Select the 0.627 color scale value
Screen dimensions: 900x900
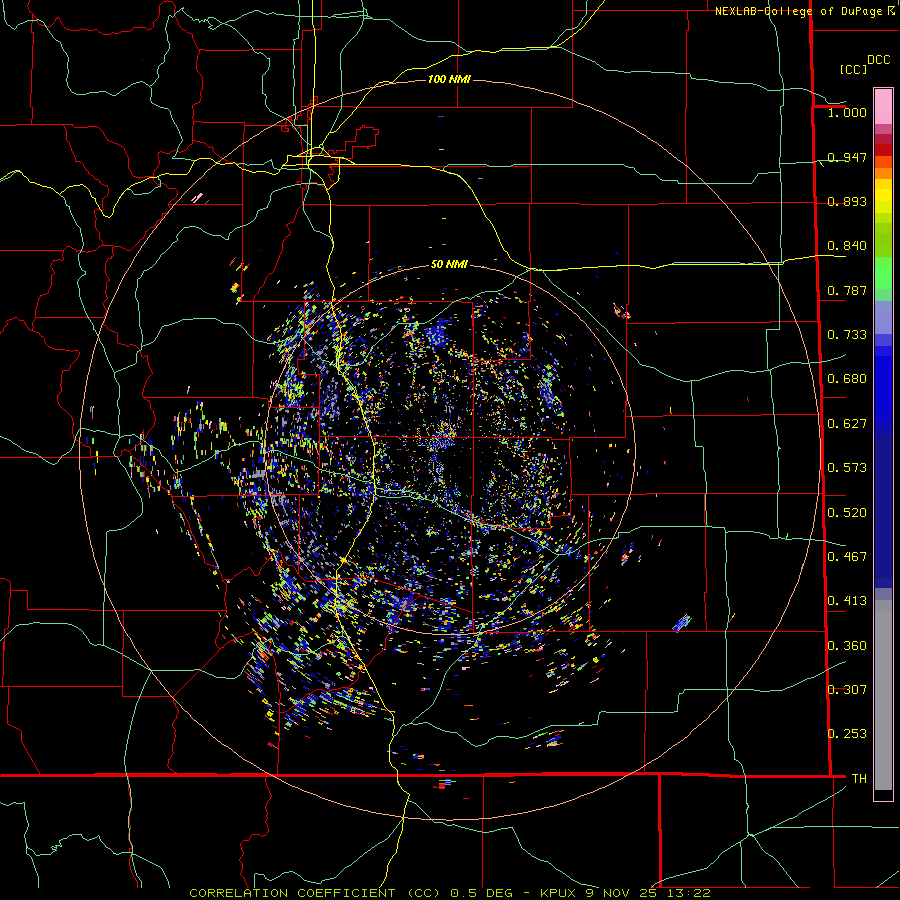[x=847, y=424]
